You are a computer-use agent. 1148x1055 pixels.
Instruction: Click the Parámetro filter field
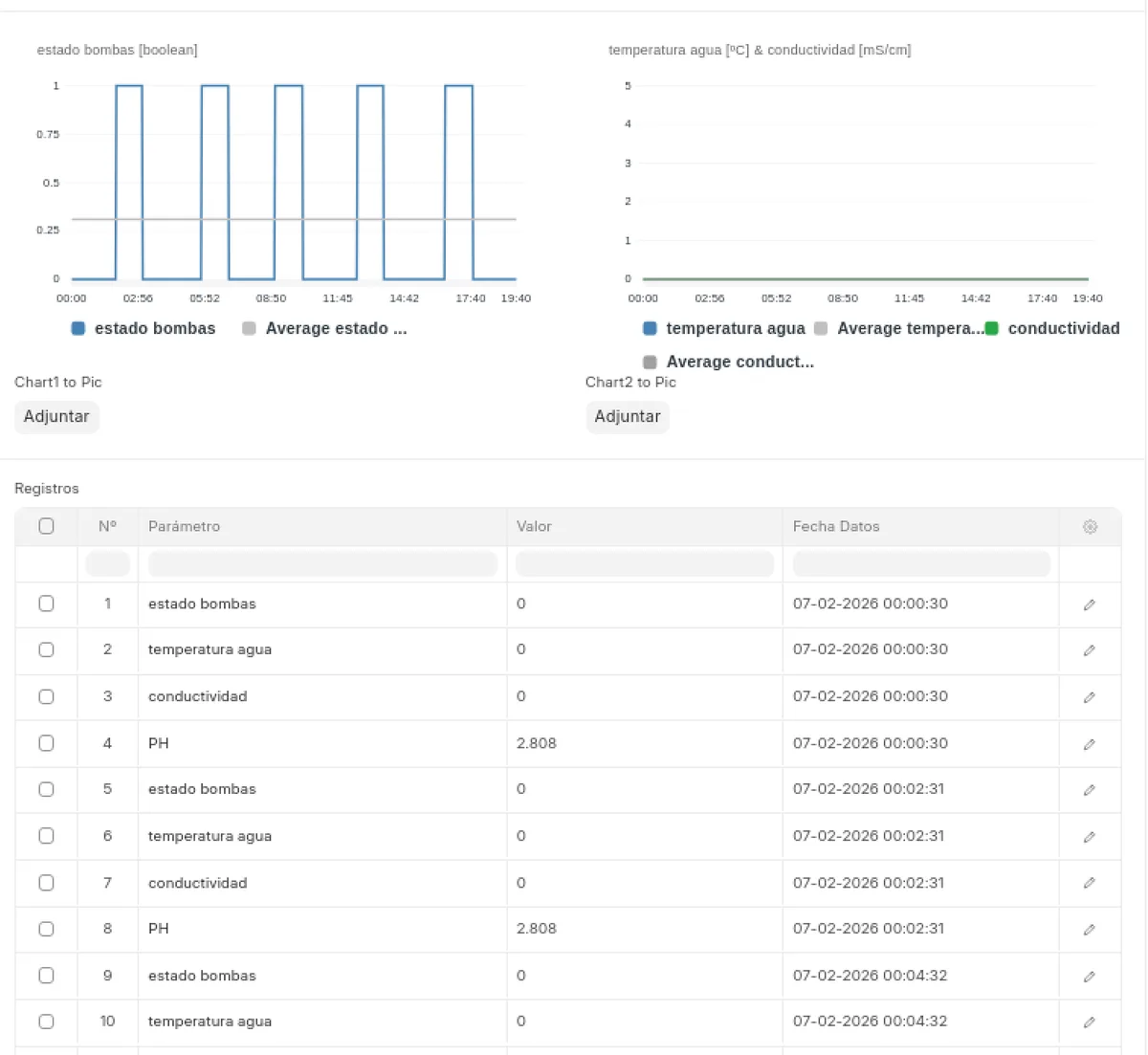click(x=322, y=563)
